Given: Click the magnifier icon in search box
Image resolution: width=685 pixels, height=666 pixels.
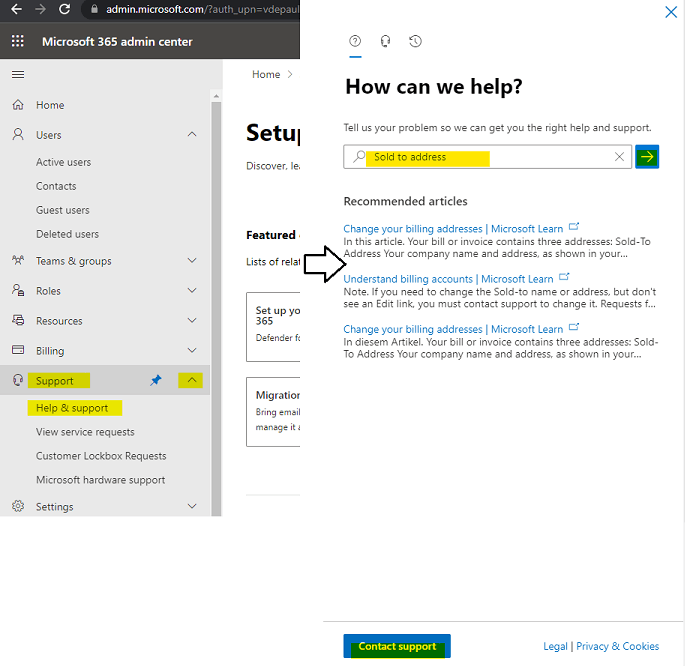Looking at the screenshot, I should (x=359, y=156).
